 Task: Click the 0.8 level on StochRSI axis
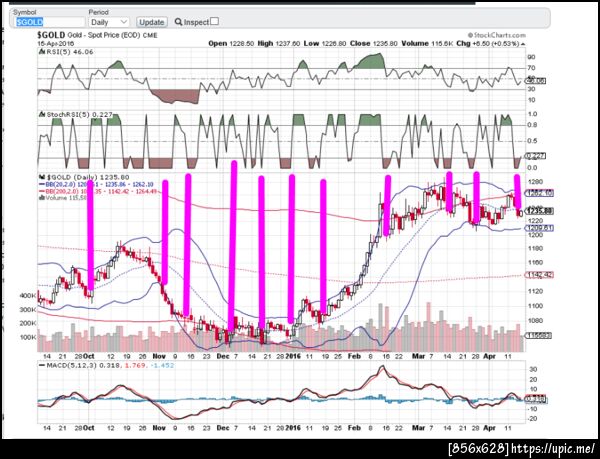[x=532, y=125]
